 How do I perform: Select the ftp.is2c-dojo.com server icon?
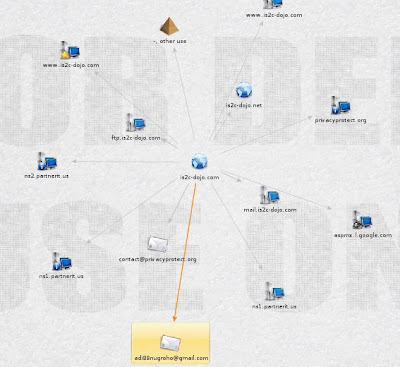tap(136, 122)
